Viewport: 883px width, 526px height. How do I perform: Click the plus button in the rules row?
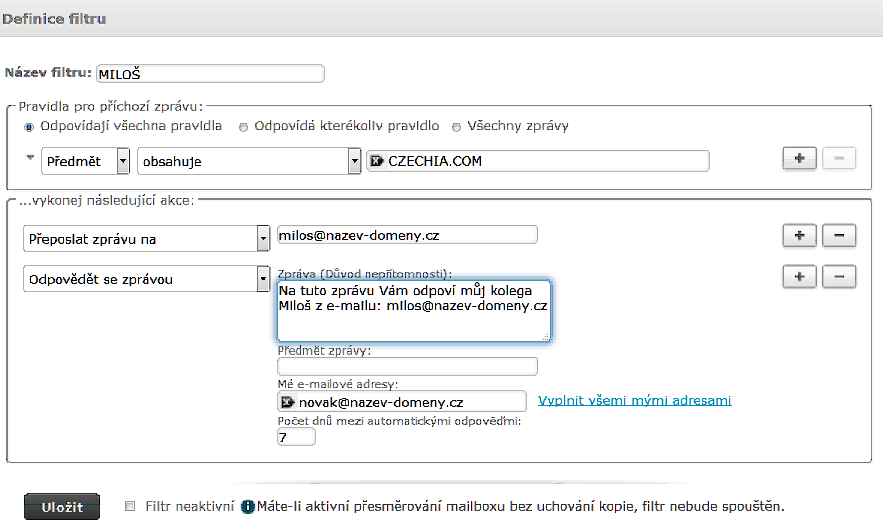(799, 159)
